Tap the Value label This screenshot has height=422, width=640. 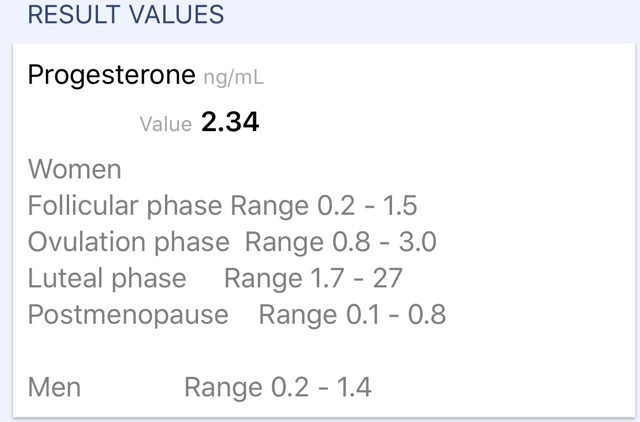166,124
